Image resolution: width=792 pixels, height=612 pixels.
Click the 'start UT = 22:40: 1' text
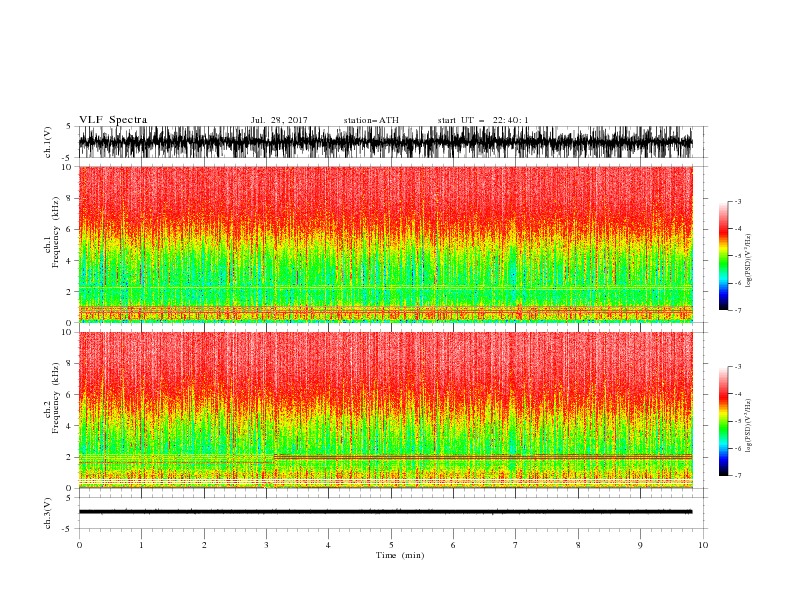pyautogui.click(x=483, y=120)
